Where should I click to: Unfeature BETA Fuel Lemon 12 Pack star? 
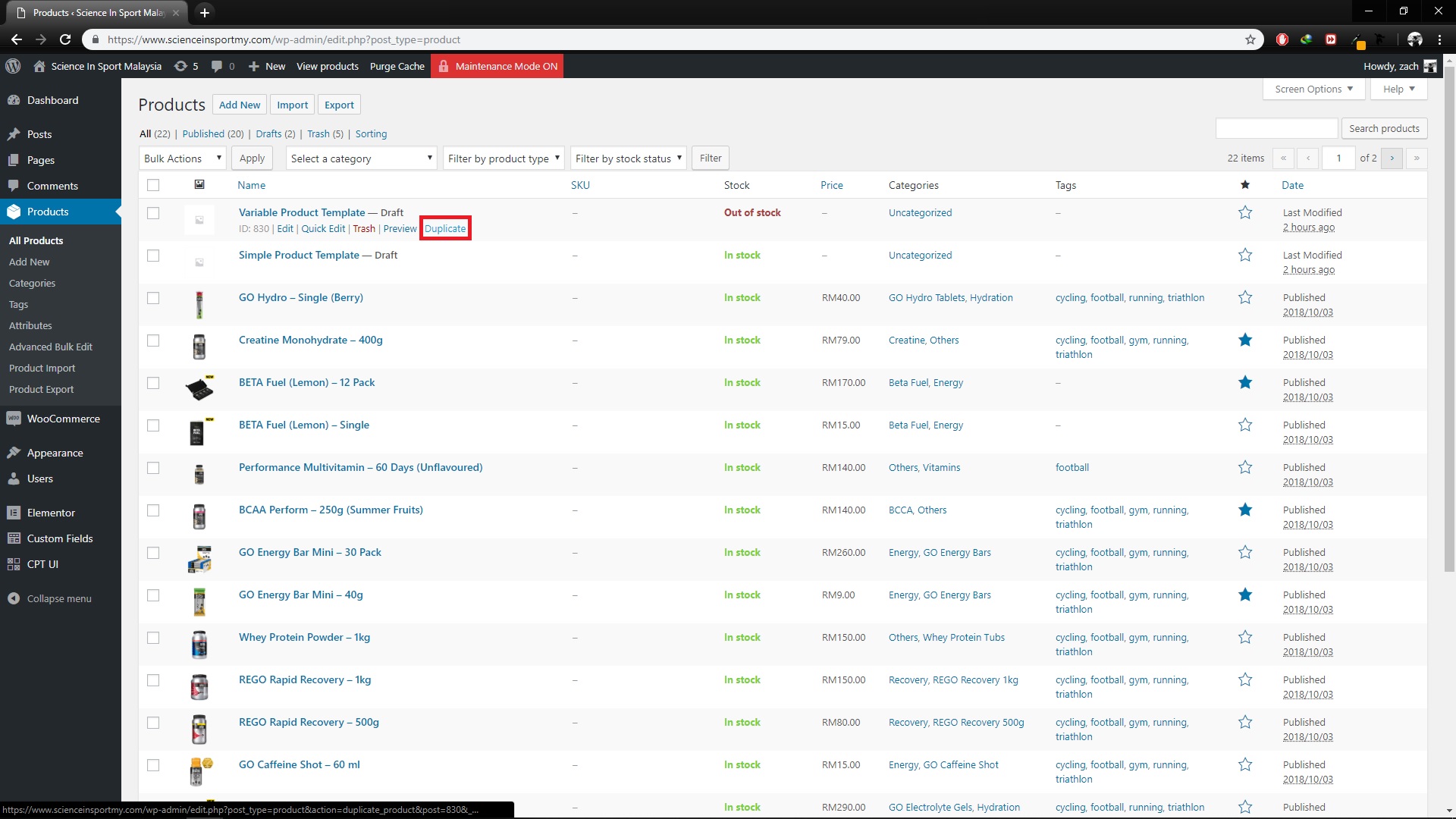(x=1245, y=383)
